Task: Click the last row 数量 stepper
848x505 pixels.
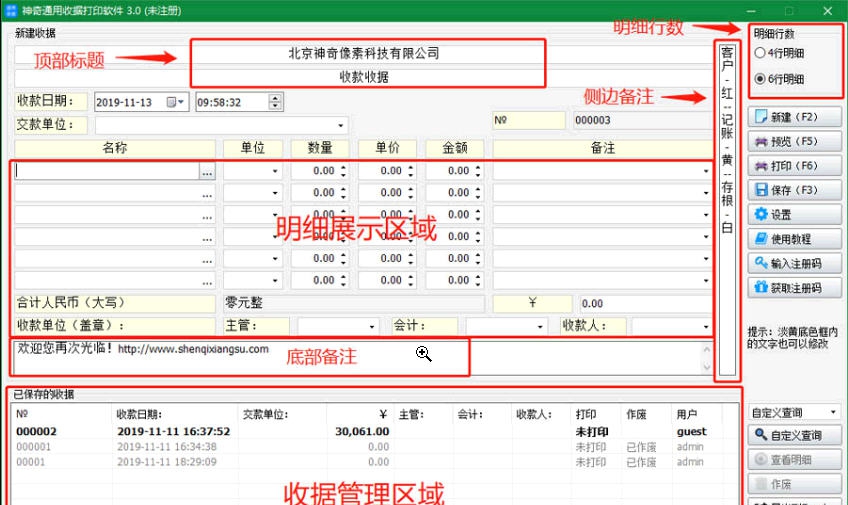Action: tap(343, 280)
